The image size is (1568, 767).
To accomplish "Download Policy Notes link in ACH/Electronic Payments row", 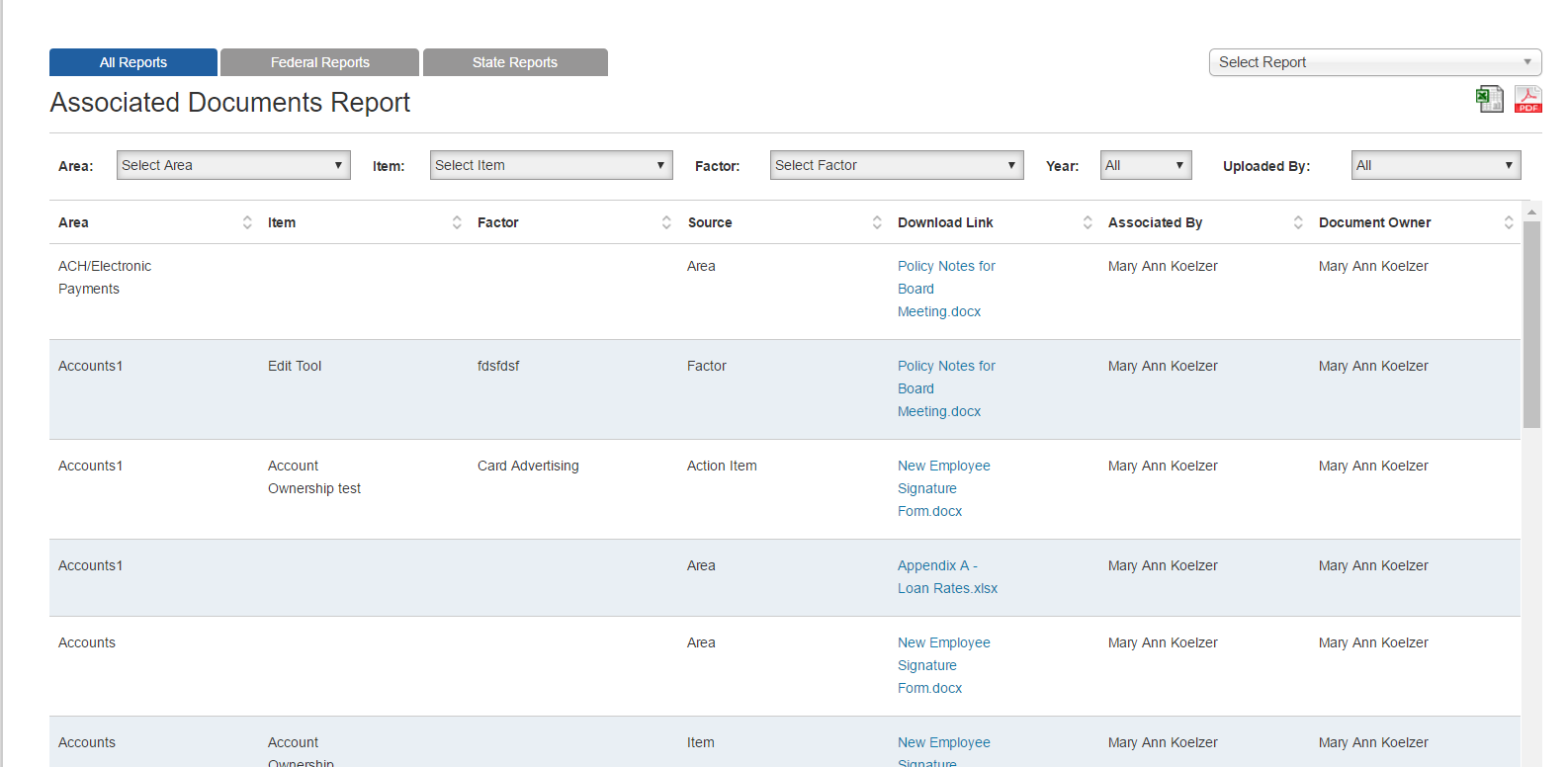I will coord(946,289).
